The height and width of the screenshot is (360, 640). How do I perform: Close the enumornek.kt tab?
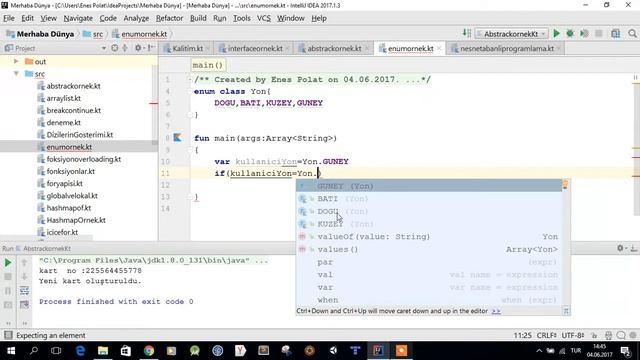439,49
